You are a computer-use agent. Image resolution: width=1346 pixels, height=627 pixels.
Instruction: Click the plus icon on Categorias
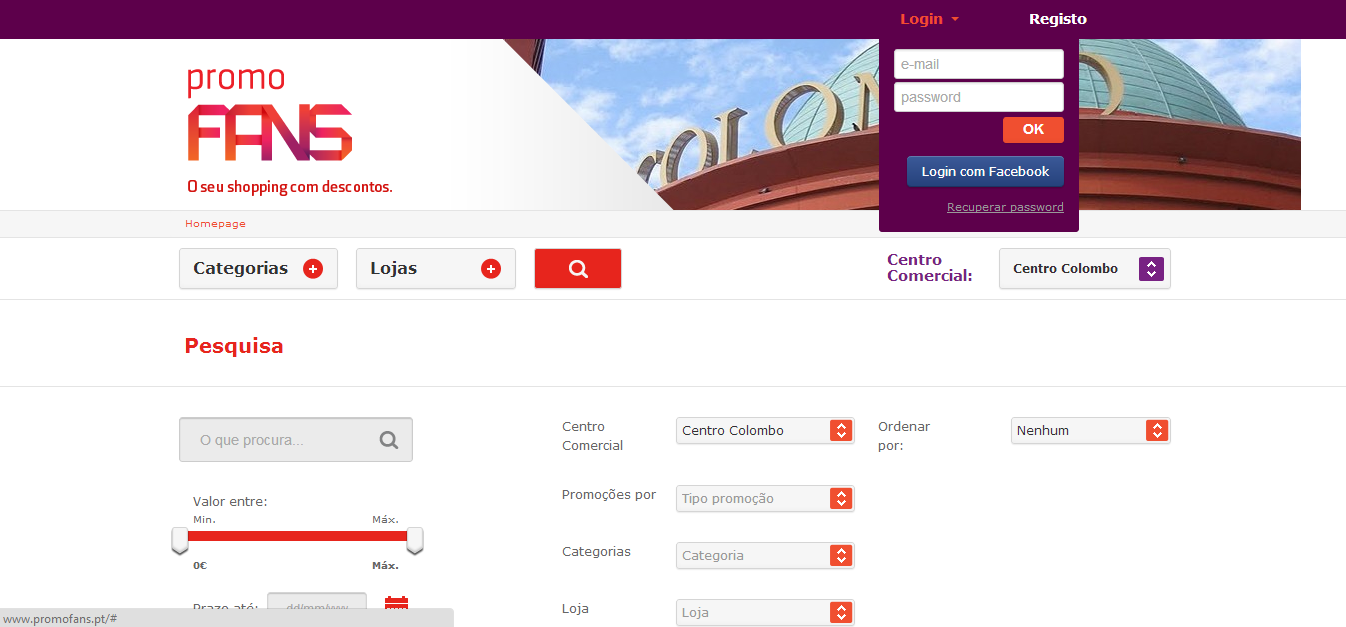(x=313, y=268)
